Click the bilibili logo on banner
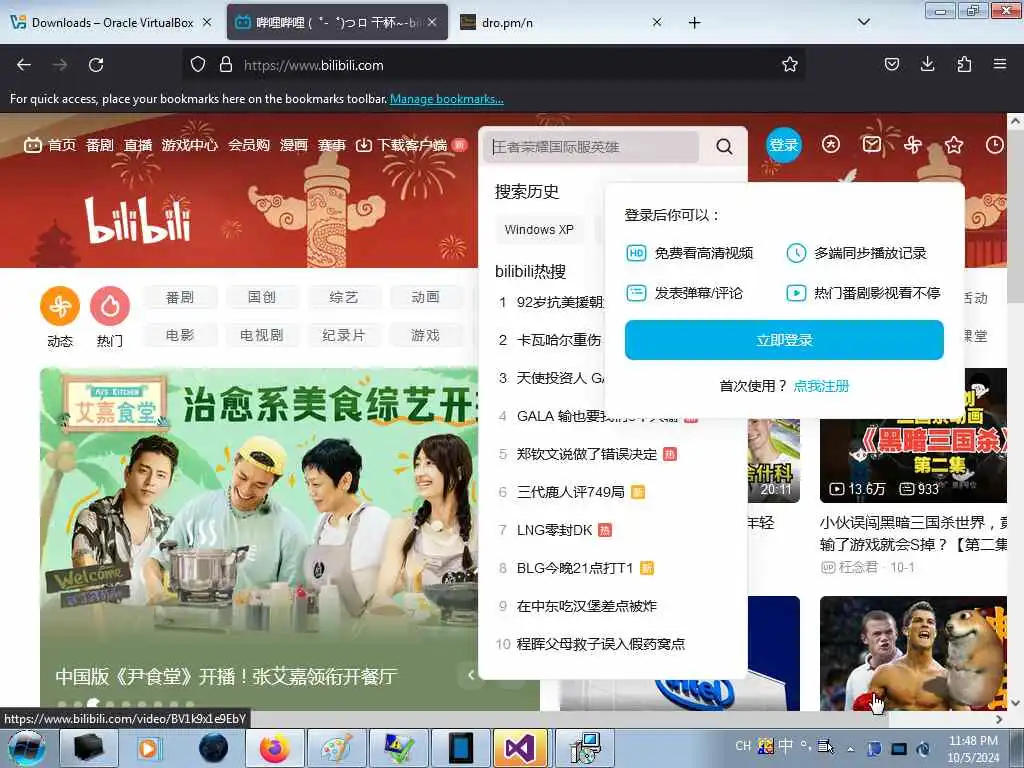Image resolution: width=1024 pixels, height=768 pixels. tap(138, 221)
